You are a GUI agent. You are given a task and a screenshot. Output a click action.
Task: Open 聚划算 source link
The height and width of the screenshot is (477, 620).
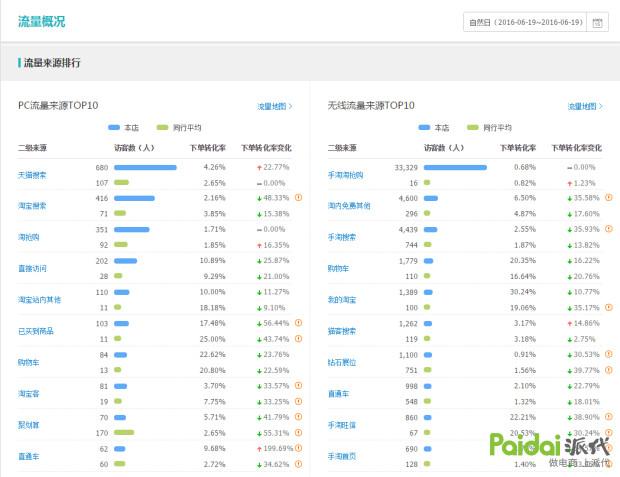[x=28, y=425]
